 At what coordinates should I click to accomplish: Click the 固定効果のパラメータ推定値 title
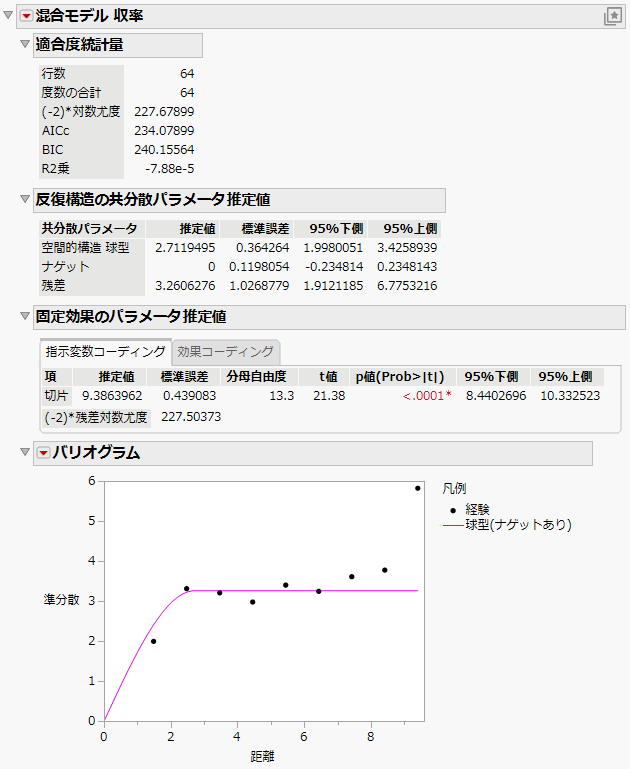click(131, 317)
